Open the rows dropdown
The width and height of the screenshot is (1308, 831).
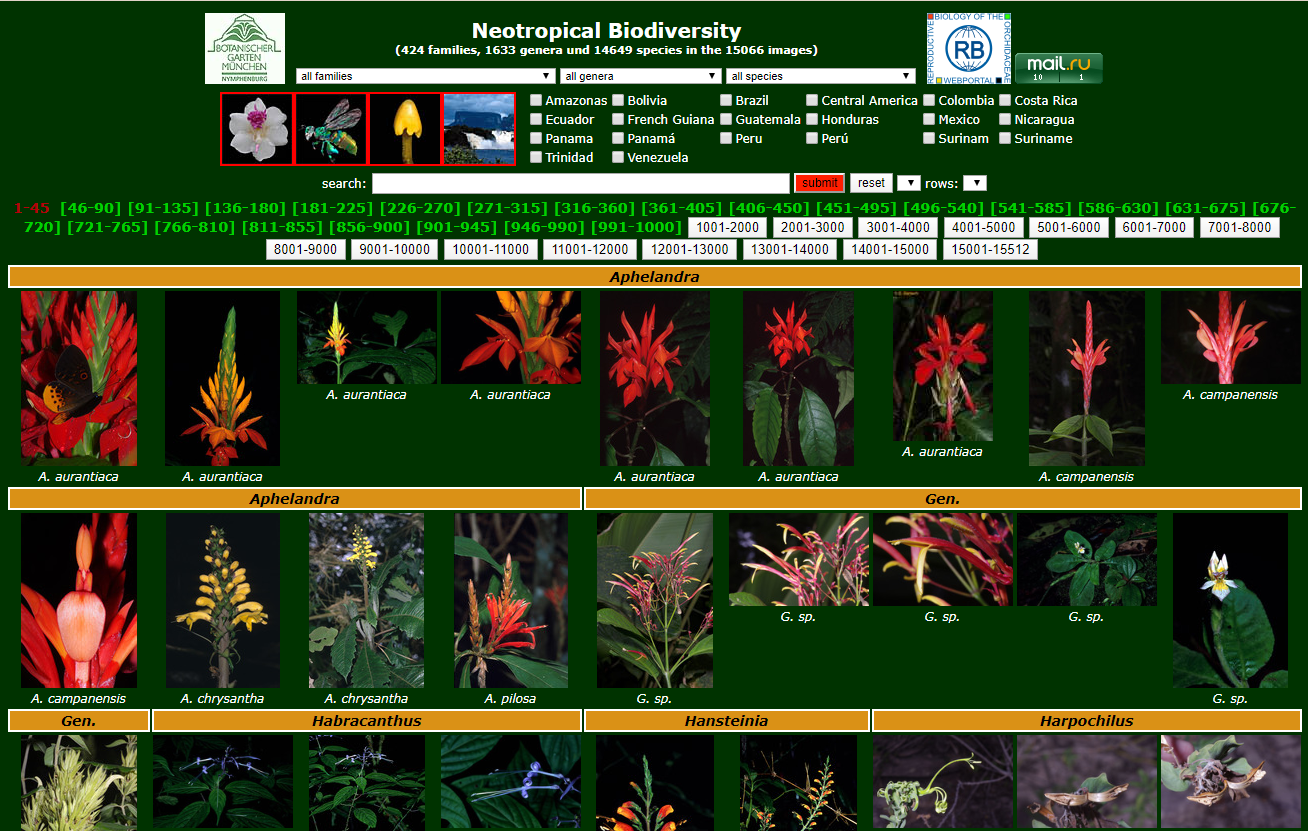coord(975,183)
